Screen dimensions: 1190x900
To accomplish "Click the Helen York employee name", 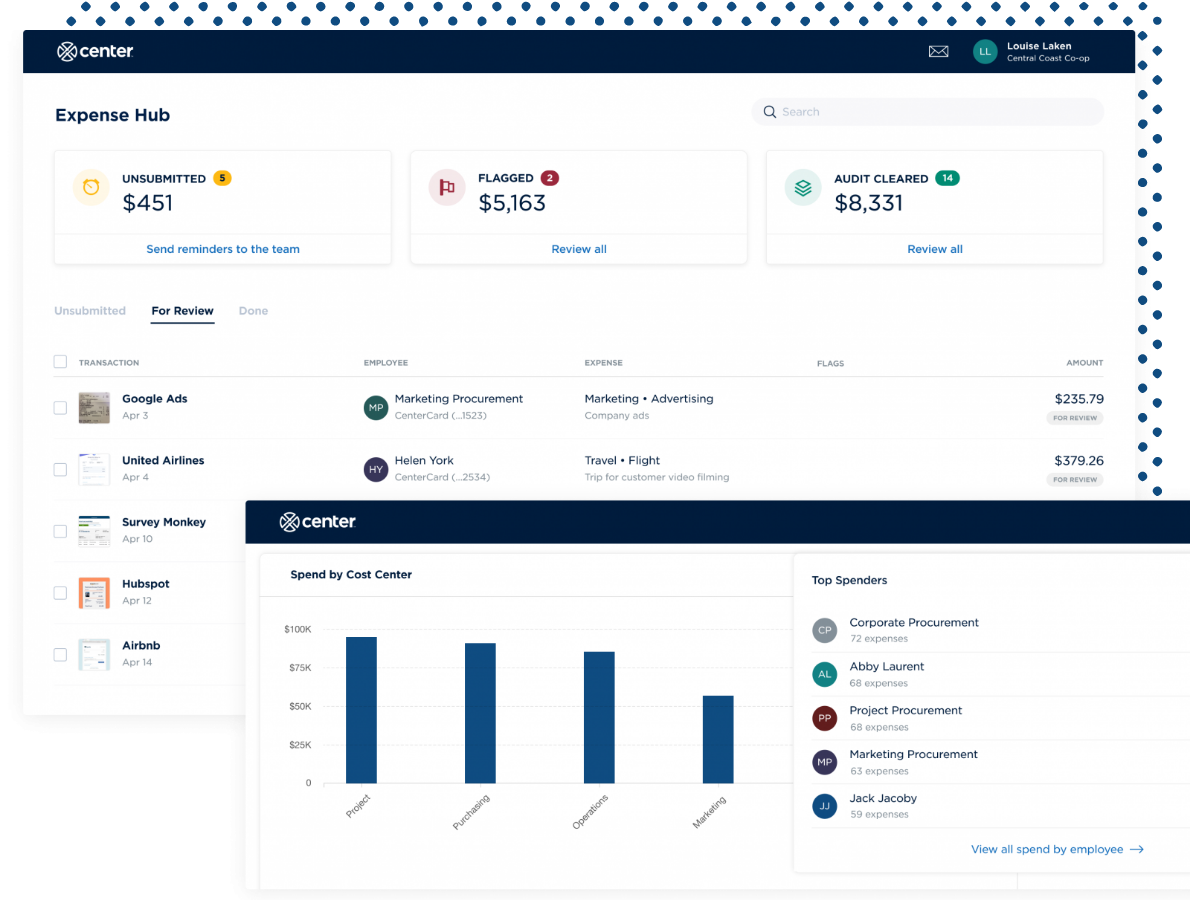I will (x=423, y=460).
